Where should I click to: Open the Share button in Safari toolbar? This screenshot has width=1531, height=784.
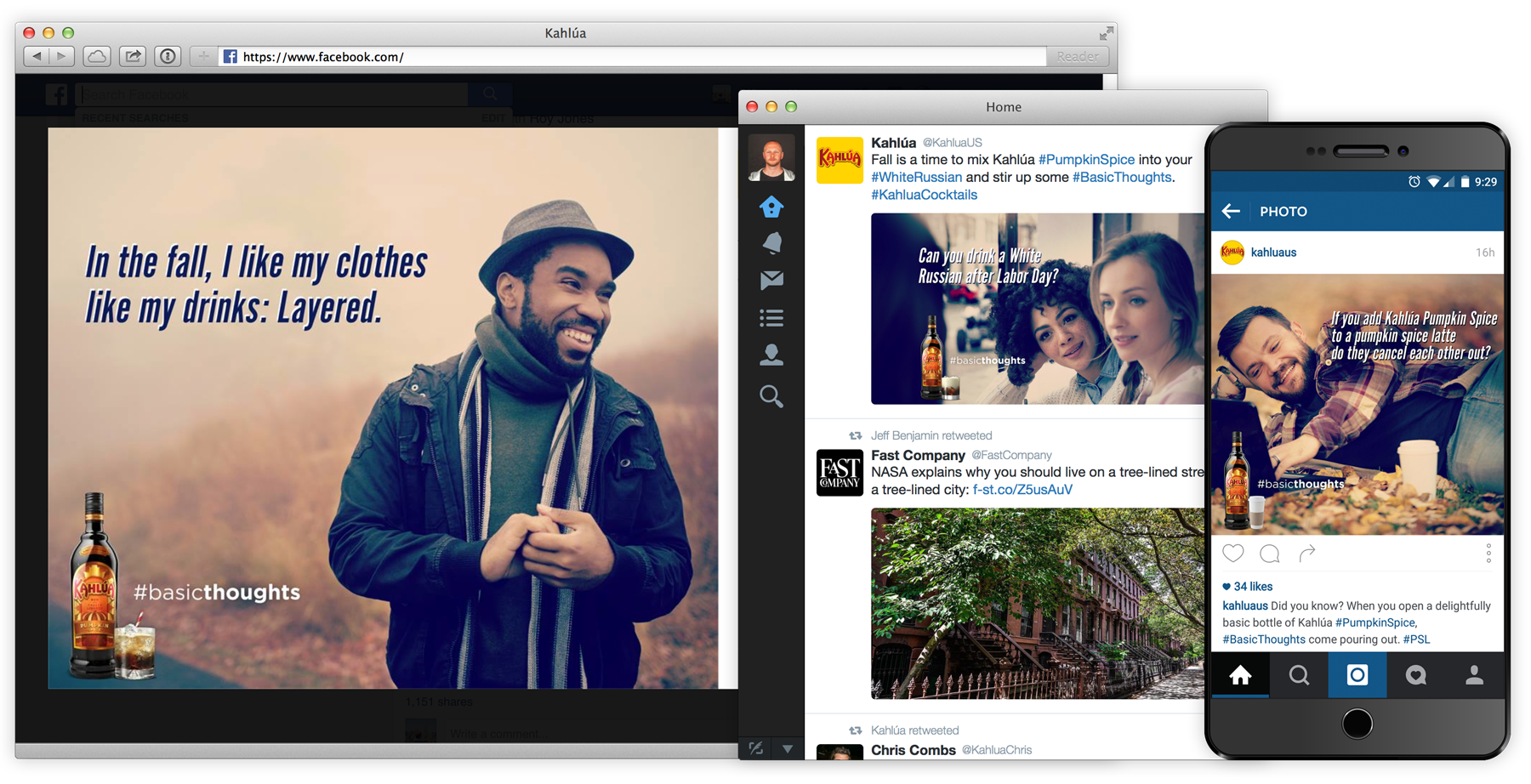[133, 57]
